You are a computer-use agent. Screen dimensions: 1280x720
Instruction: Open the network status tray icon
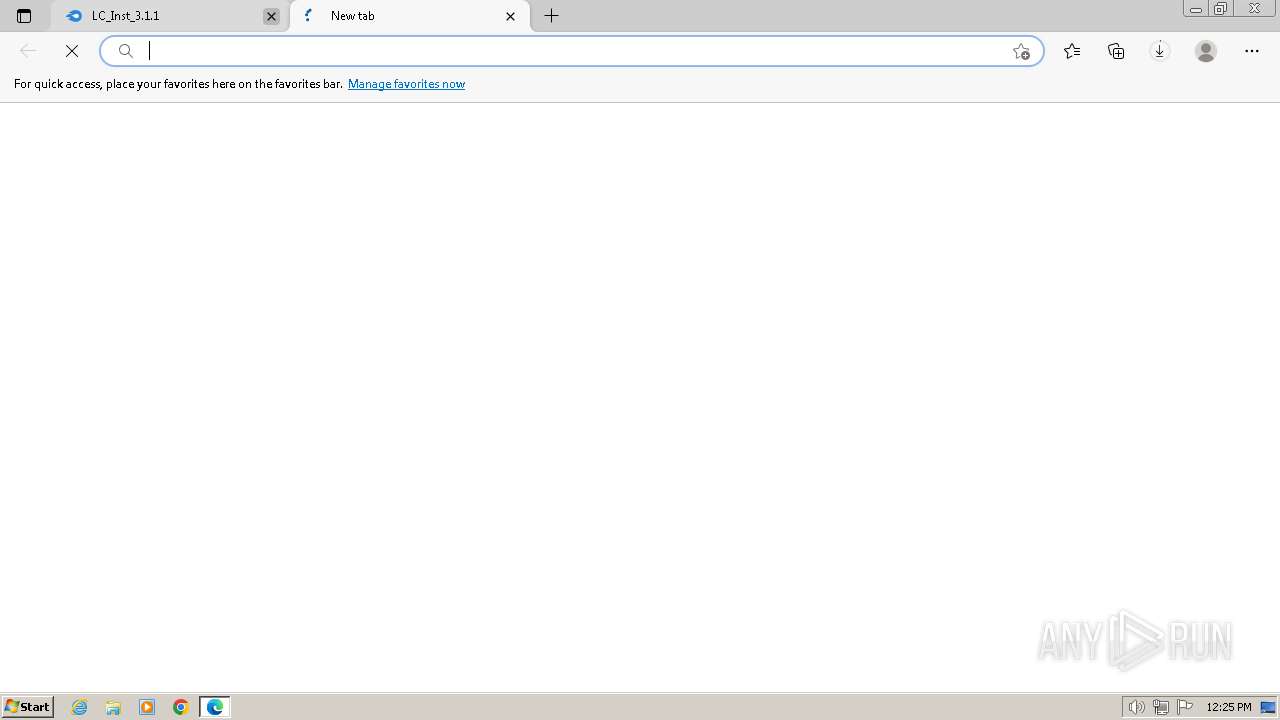[1161, 707]
